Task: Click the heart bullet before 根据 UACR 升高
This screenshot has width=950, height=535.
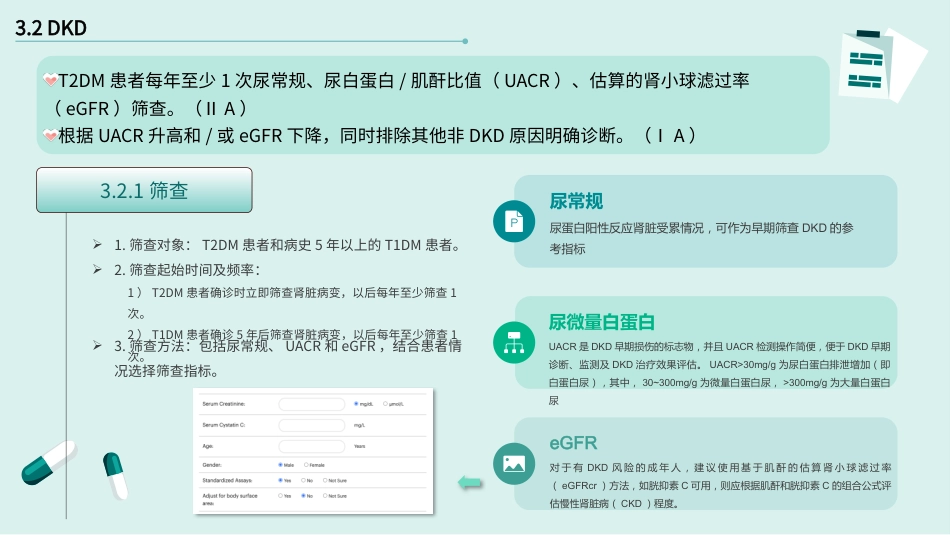Action: pos(50,135)
